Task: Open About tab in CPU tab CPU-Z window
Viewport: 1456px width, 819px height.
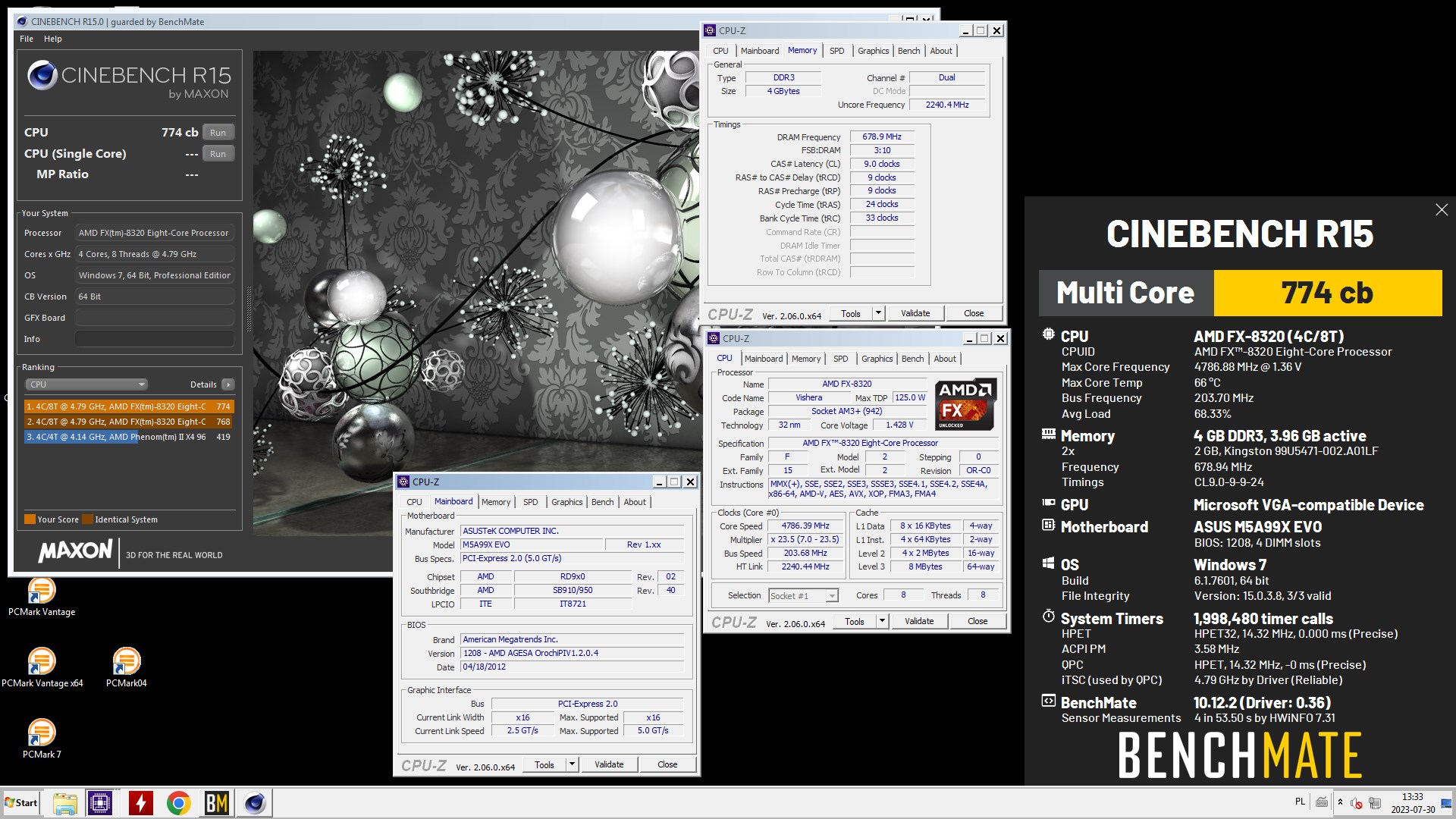Action: (x=945, y=359)
